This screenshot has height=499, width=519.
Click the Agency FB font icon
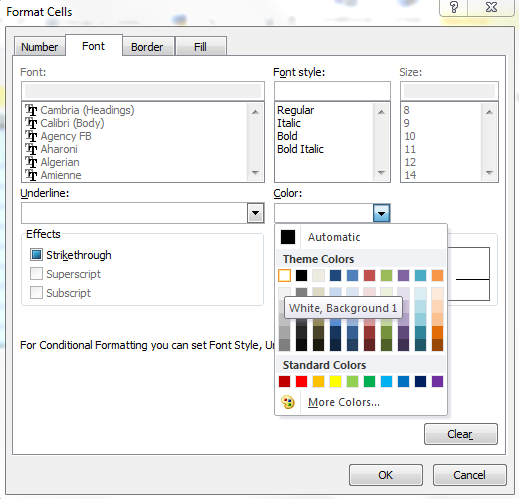click(x=31, y=136)
